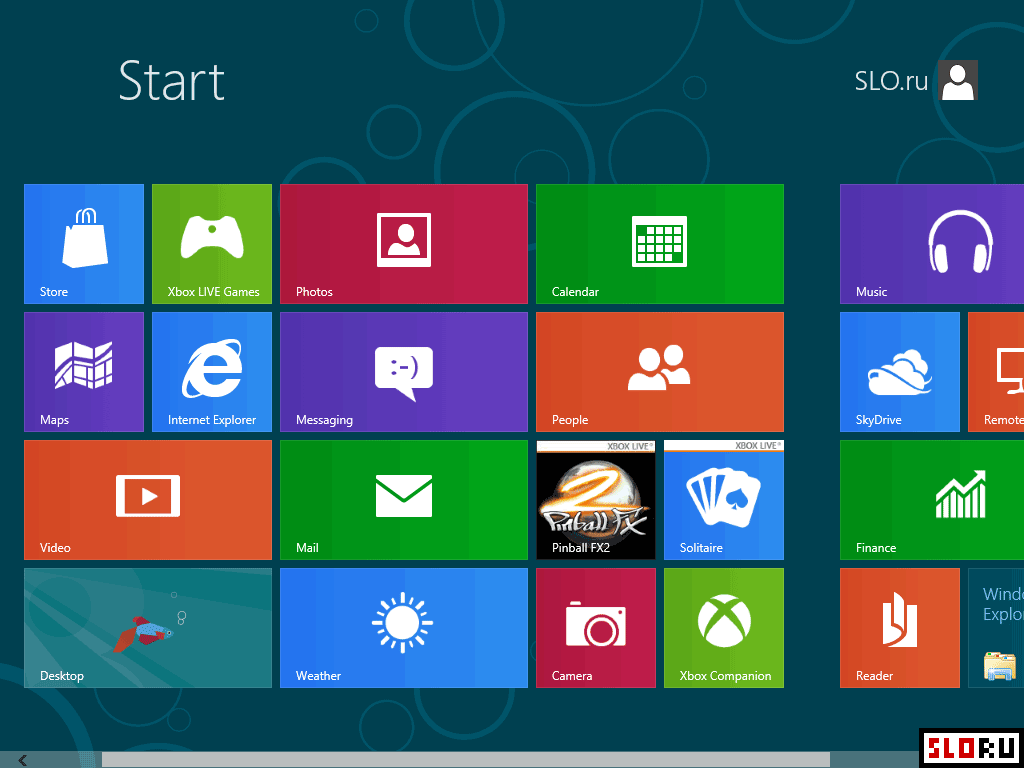Open the Photos tile
The height and width of the screenshot is (768, 1024).
tap(404, 244)
